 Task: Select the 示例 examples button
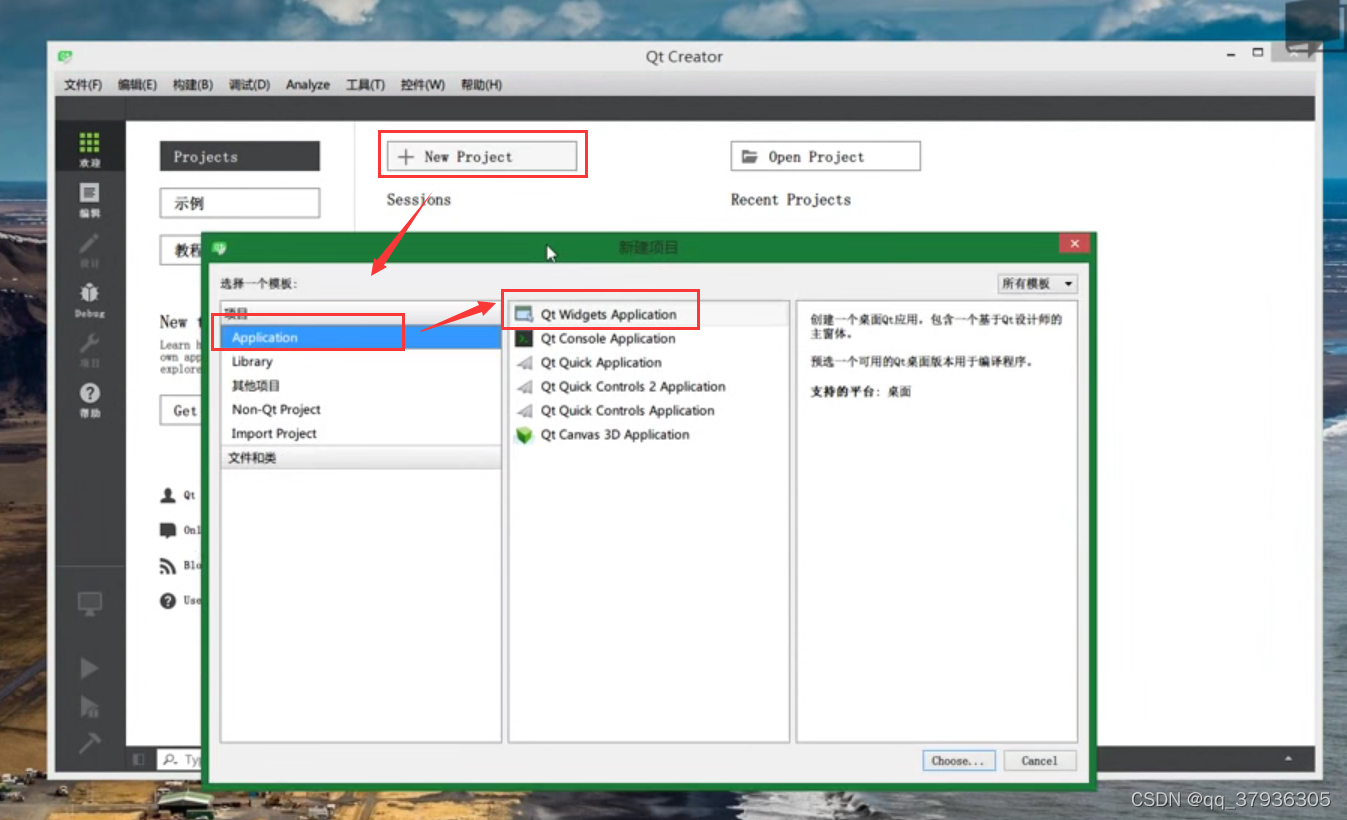[x=240, y=203]
